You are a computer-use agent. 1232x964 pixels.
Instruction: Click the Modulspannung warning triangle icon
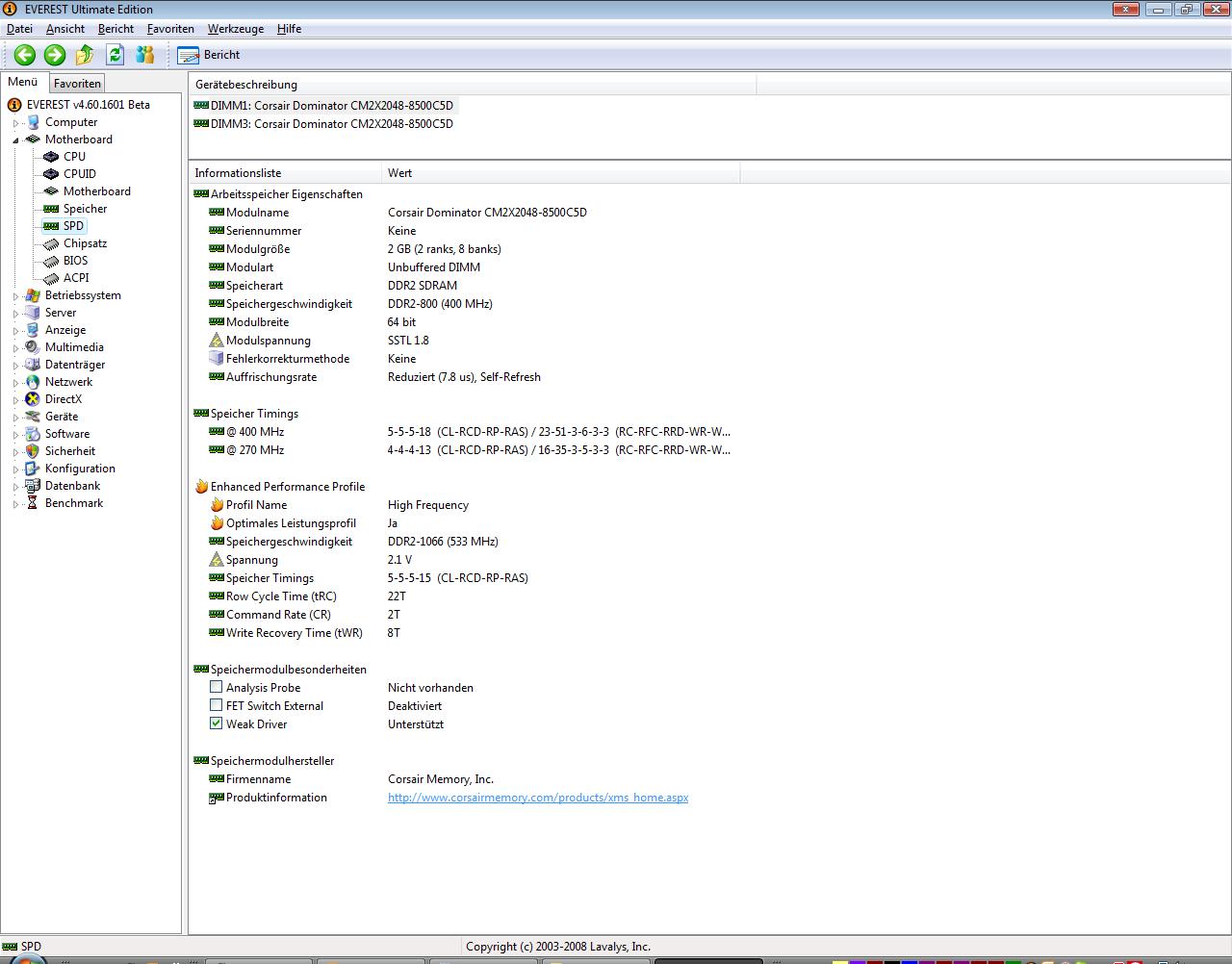click(217, 341)
